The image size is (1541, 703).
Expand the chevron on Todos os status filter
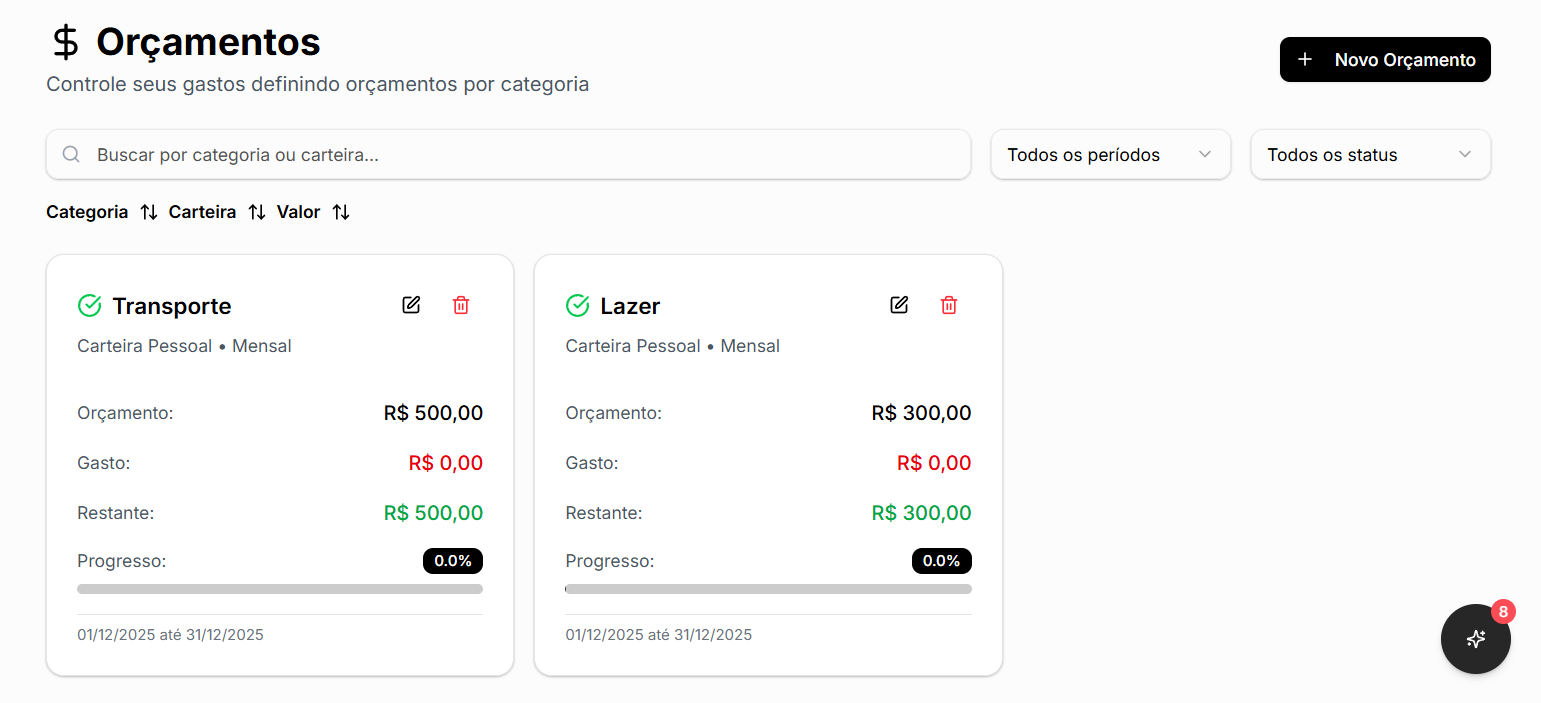(x=1465, y=154)
